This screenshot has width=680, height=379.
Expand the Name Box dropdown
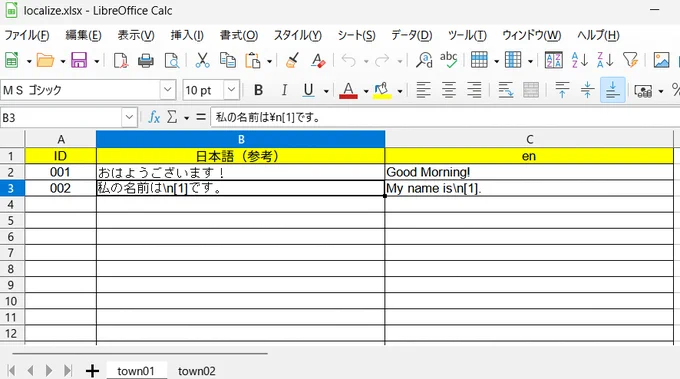[129, 117]
